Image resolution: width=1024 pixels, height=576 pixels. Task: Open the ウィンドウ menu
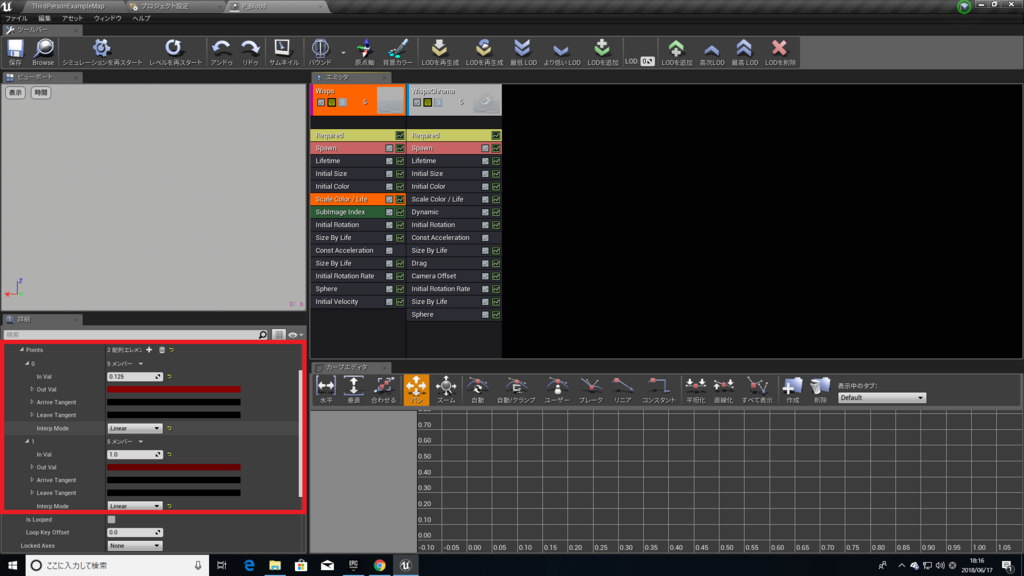pos(108,18)
